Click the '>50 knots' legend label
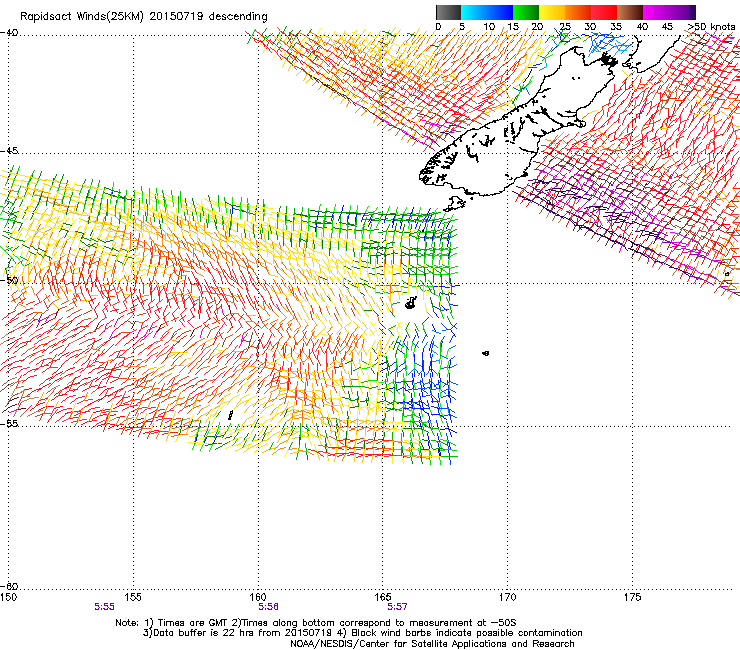Image resolution: width=740 pixels, height=650 pixels. tap(712, 27)
